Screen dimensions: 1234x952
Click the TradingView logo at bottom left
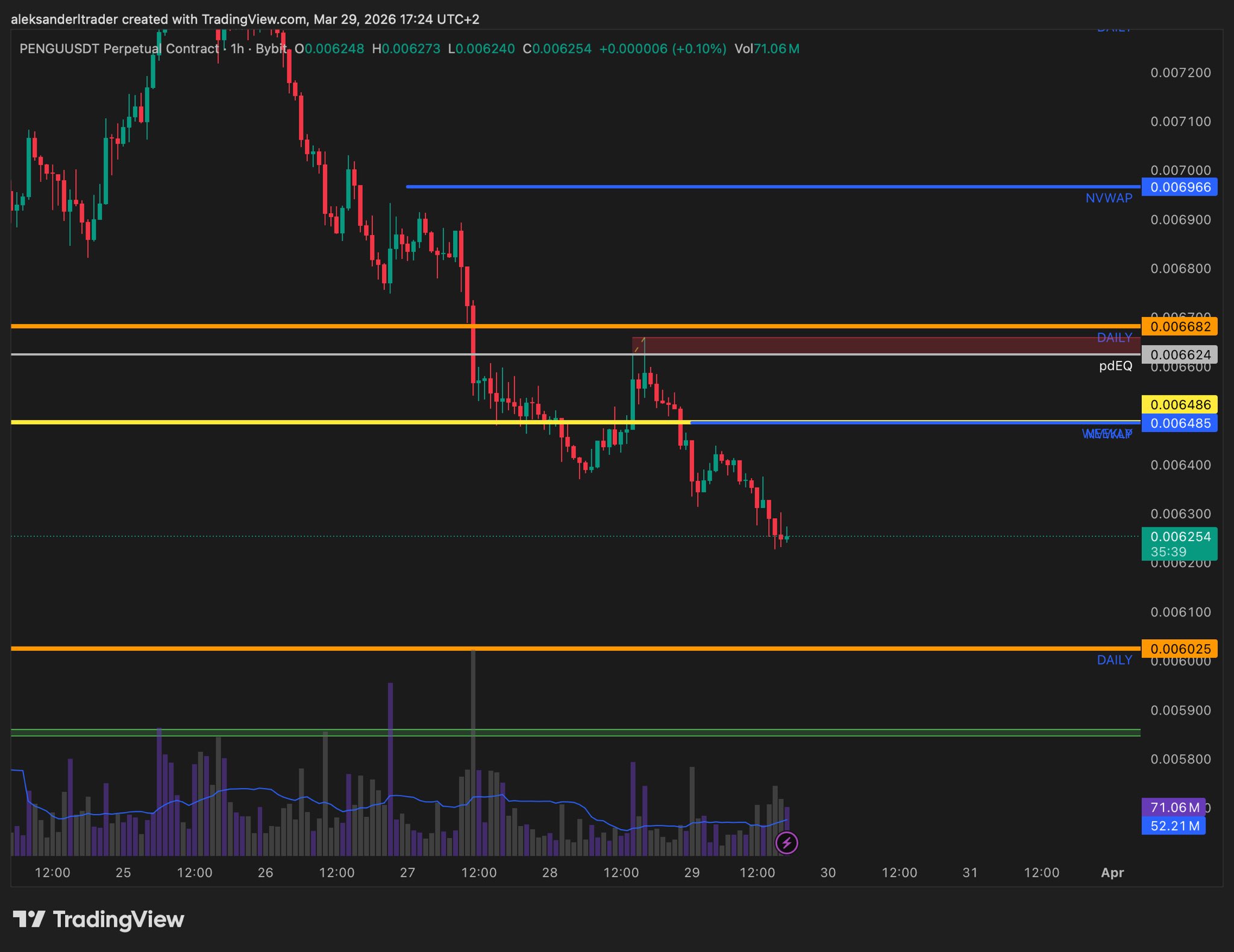click(99, 919)
